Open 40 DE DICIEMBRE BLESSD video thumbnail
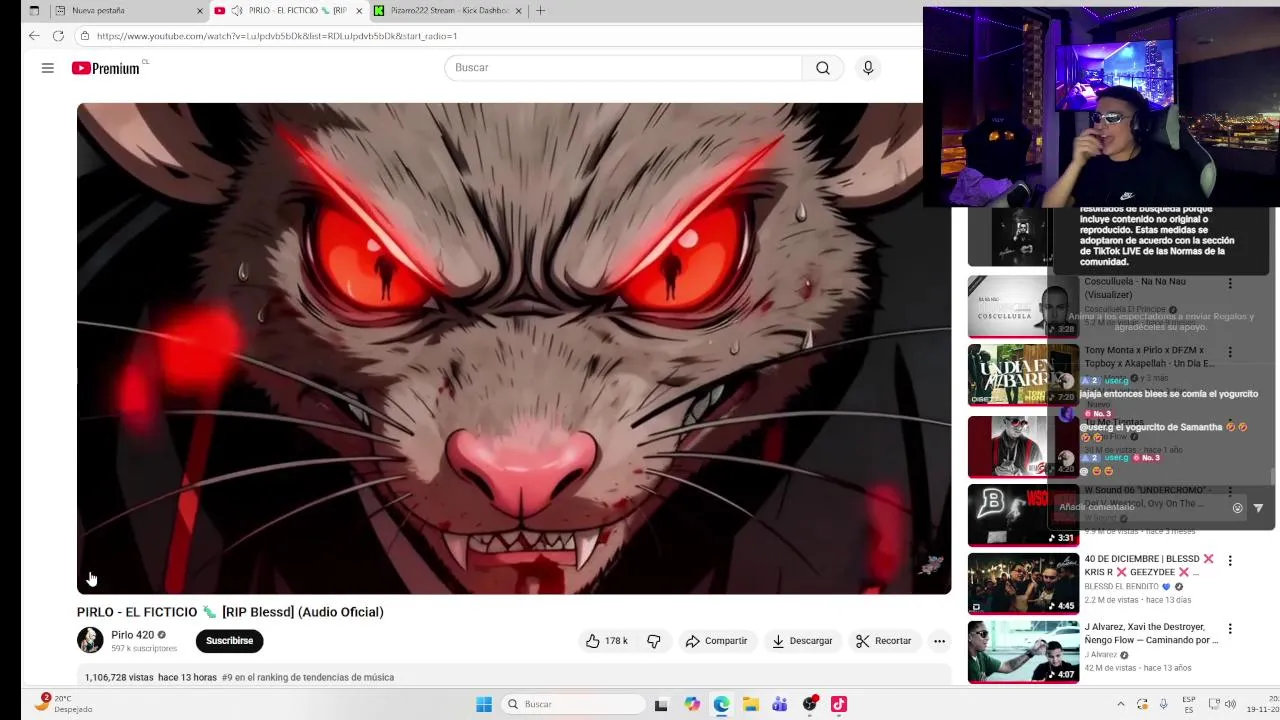This screenshot has width=1280, height=720. (x=1023, y=583)
